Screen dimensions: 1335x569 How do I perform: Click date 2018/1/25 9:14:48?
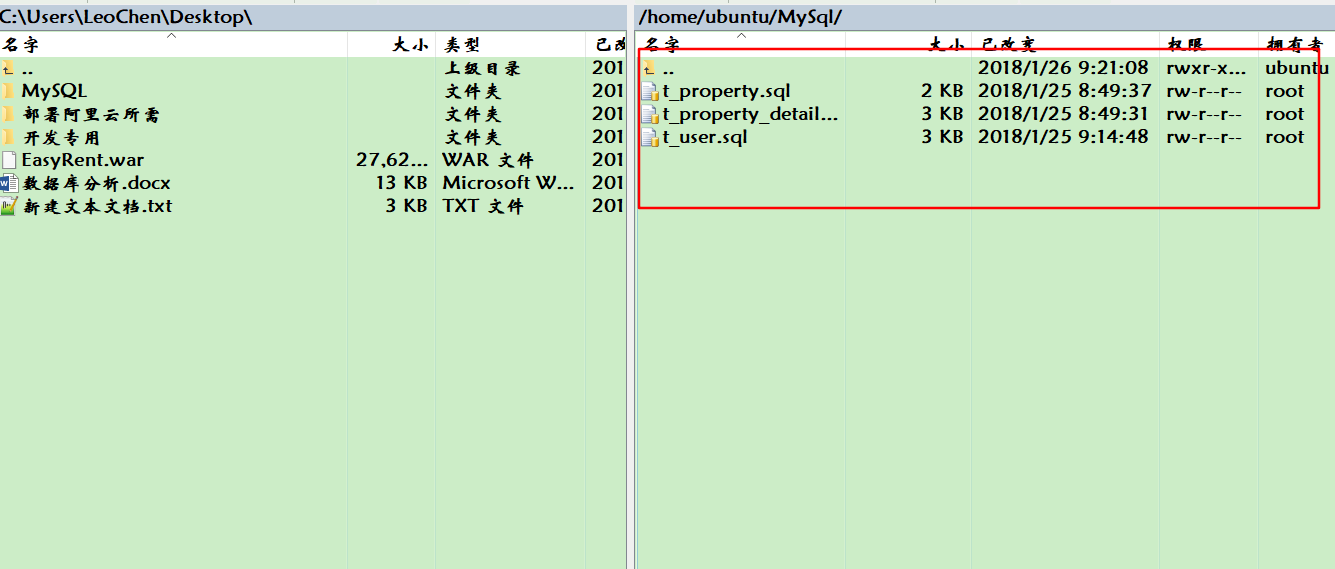click(x=1063, y=137)
